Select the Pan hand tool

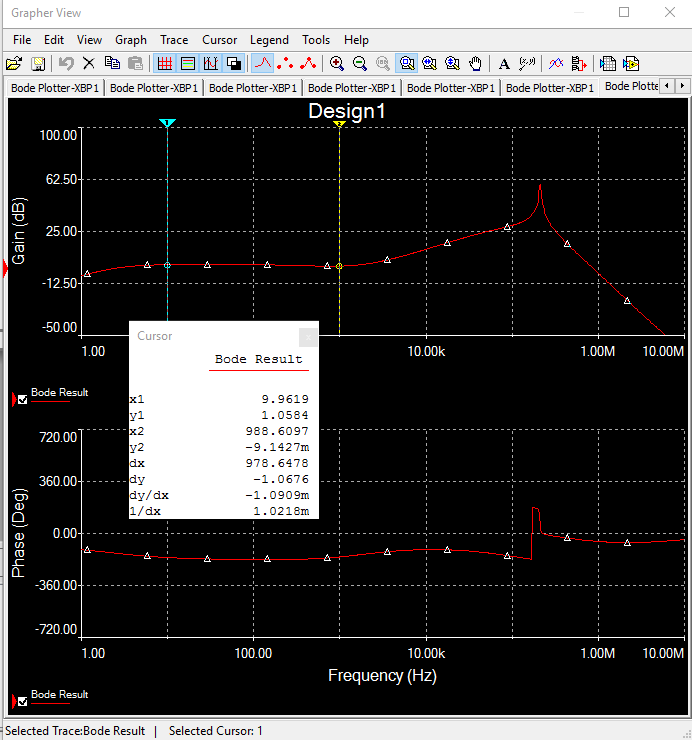point(476,63)
